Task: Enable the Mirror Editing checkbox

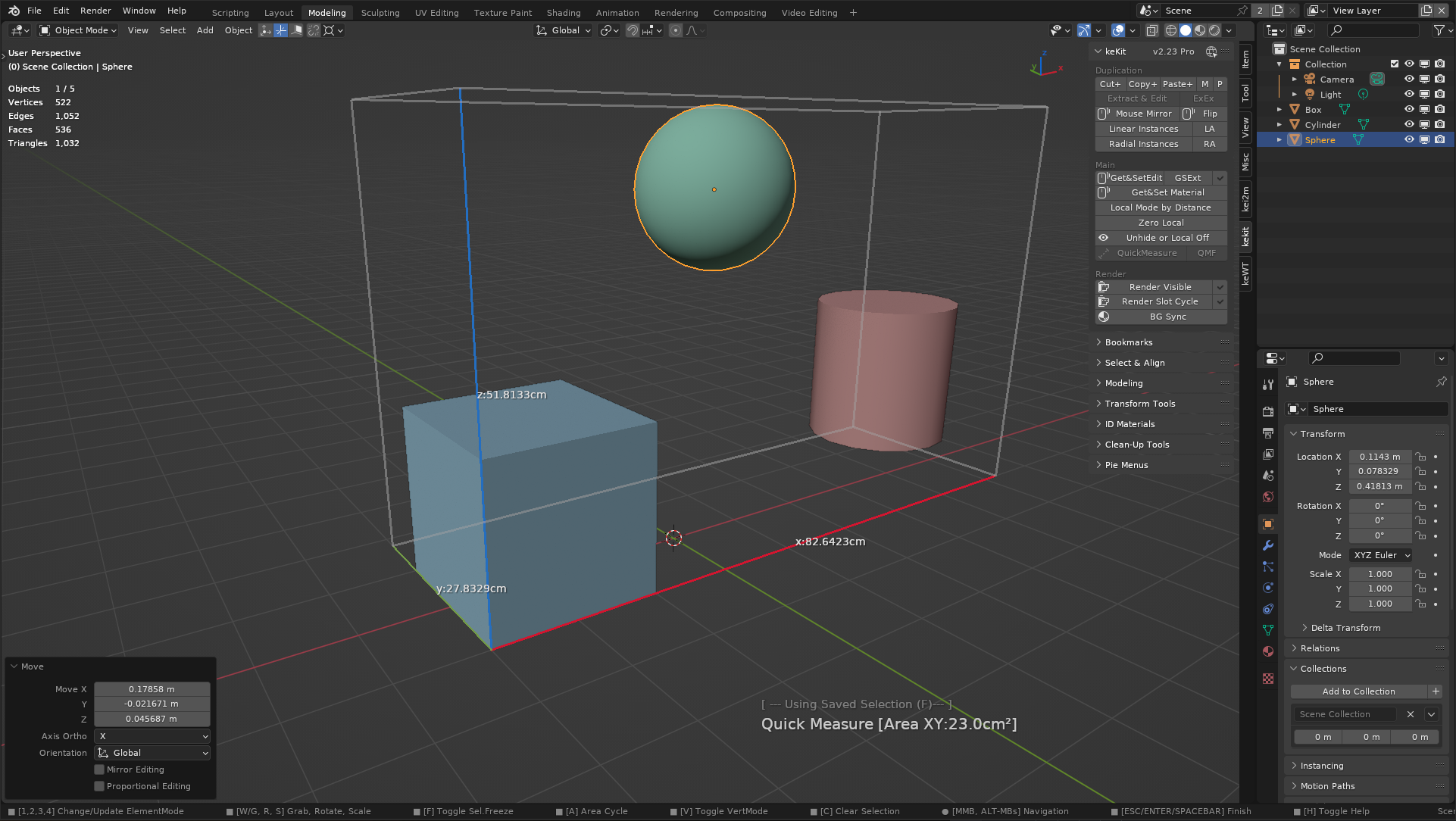Action: [99, 769]
